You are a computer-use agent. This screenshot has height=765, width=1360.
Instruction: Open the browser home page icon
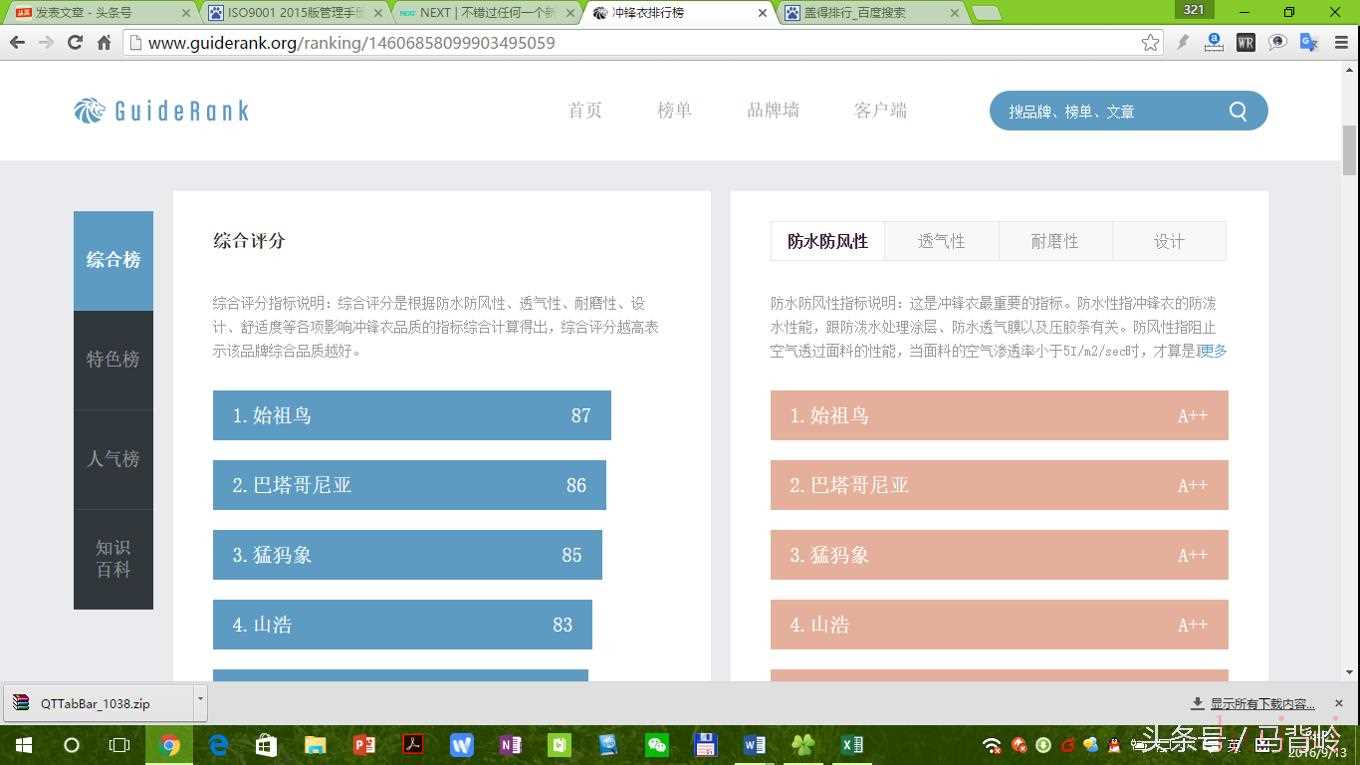[x=104, y=43]
